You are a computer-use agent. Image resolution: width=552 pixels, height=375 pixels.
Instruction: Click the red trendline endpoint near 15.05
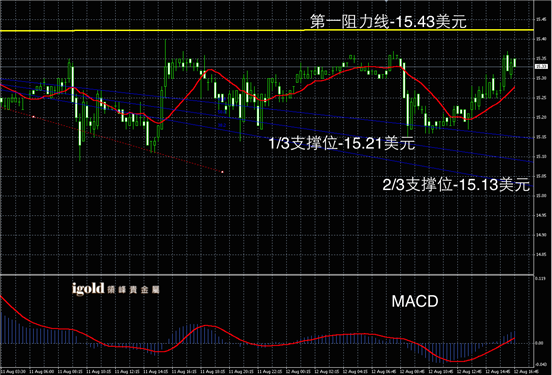click(x=222, y=172)
